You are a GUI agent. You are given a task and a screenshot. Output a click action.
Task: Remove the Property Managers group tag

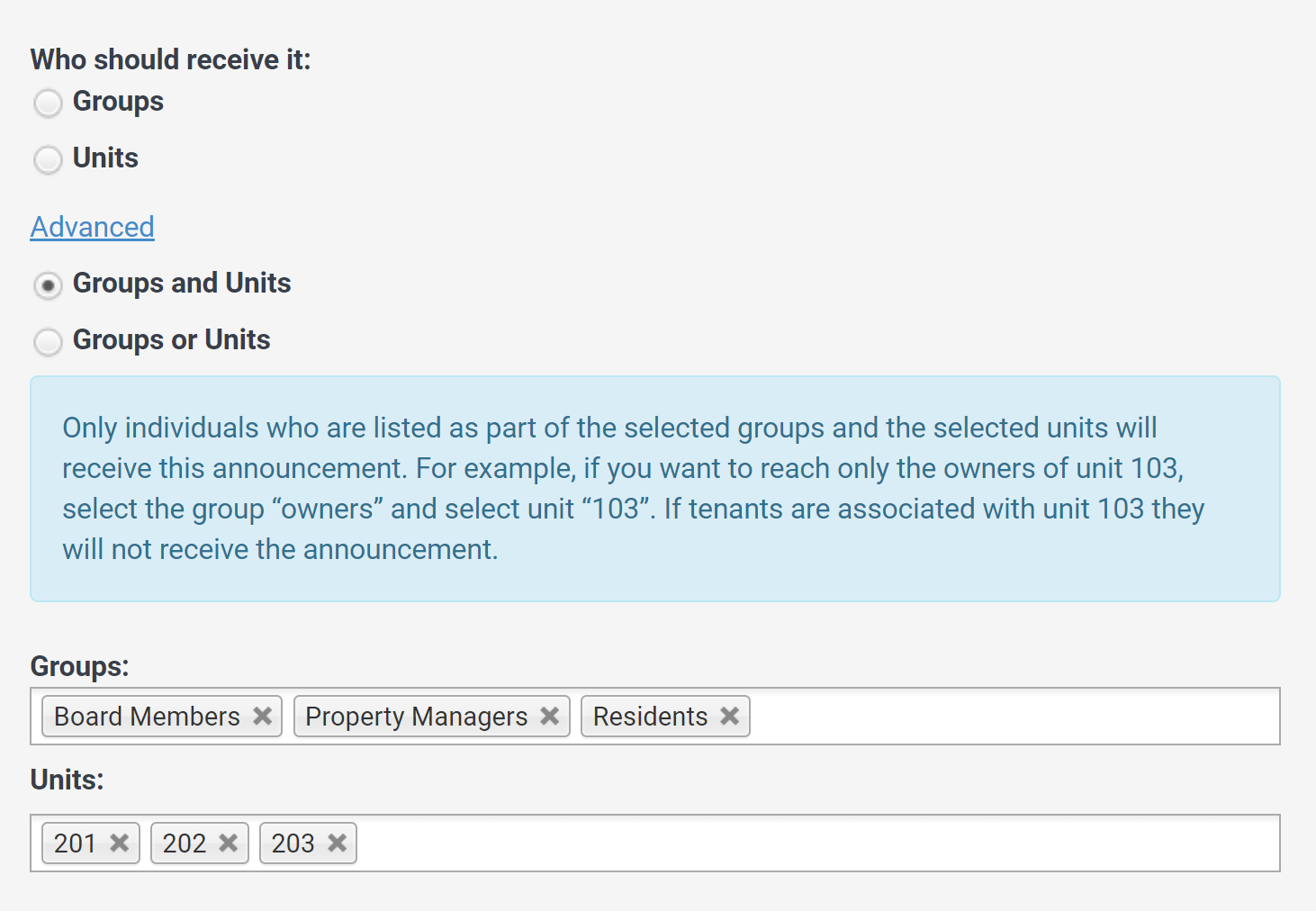click(x=550, y=716)
